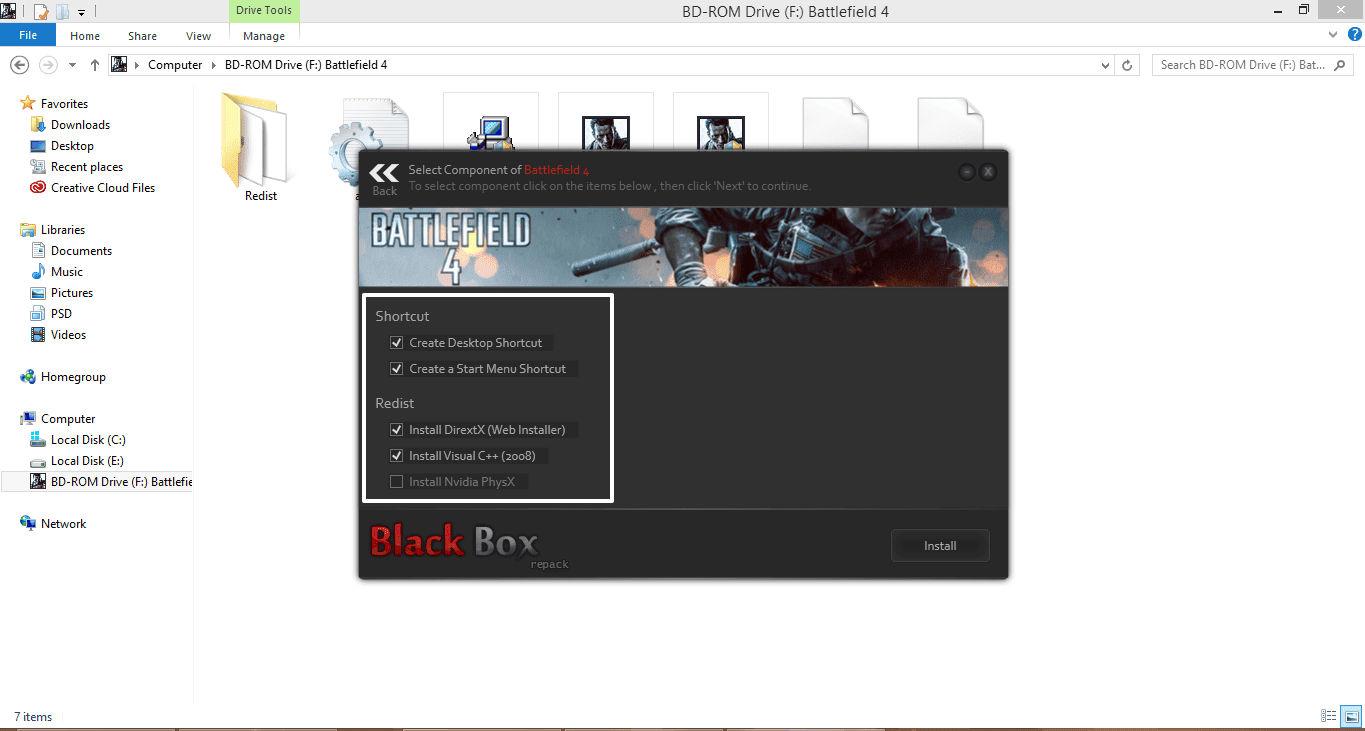
Task: Open the Music library
Action: point(67,272)
